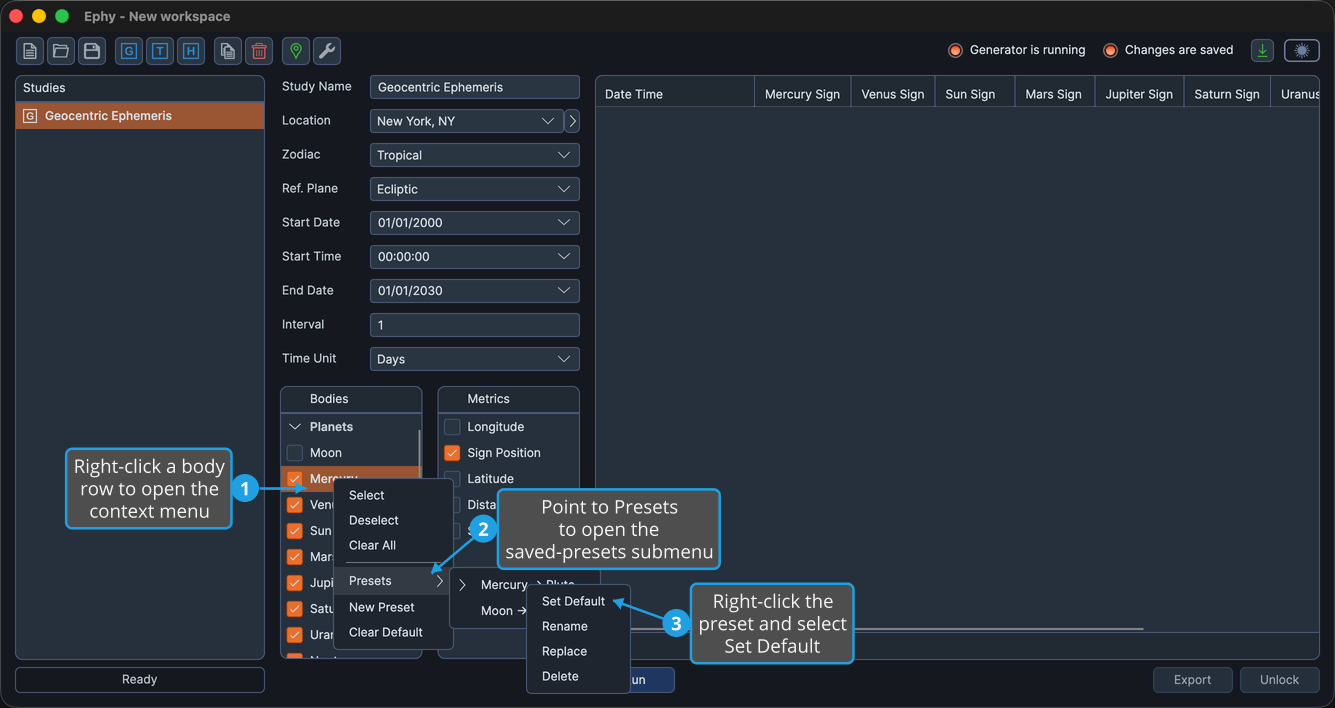Screen dimensions: 1335x708
Task: Click the G icon beside Geocentric Ephemeris
Action: (x=30, y=116)
